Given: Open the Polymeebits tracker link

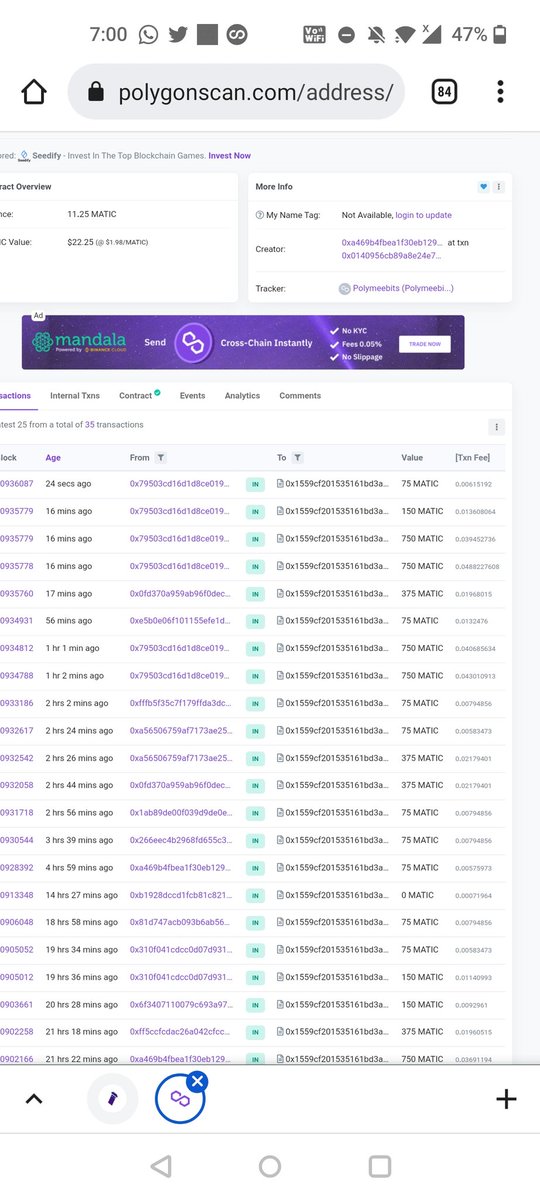Looking at the screenshot, I should click(402, 289).
